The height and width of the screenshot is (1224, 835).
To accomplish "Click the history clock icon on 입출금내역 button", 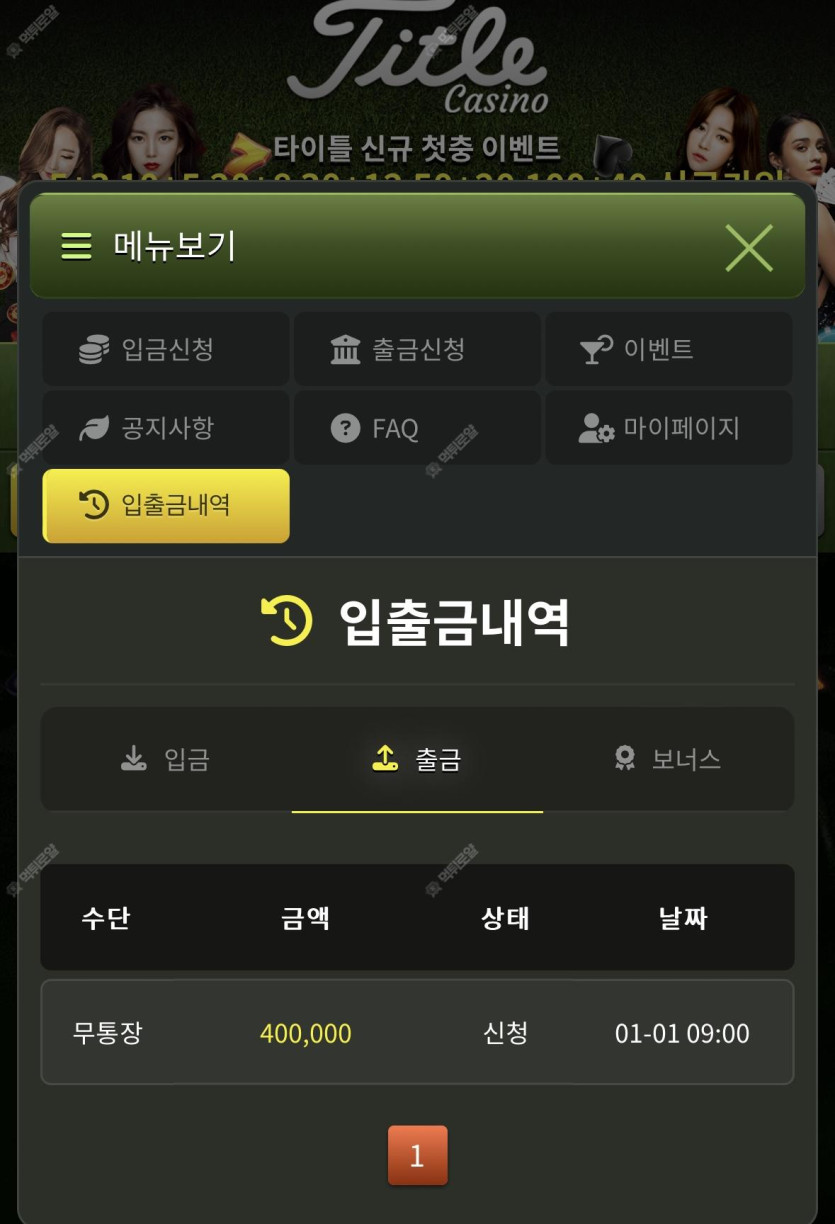I will [x=93, y=505].
